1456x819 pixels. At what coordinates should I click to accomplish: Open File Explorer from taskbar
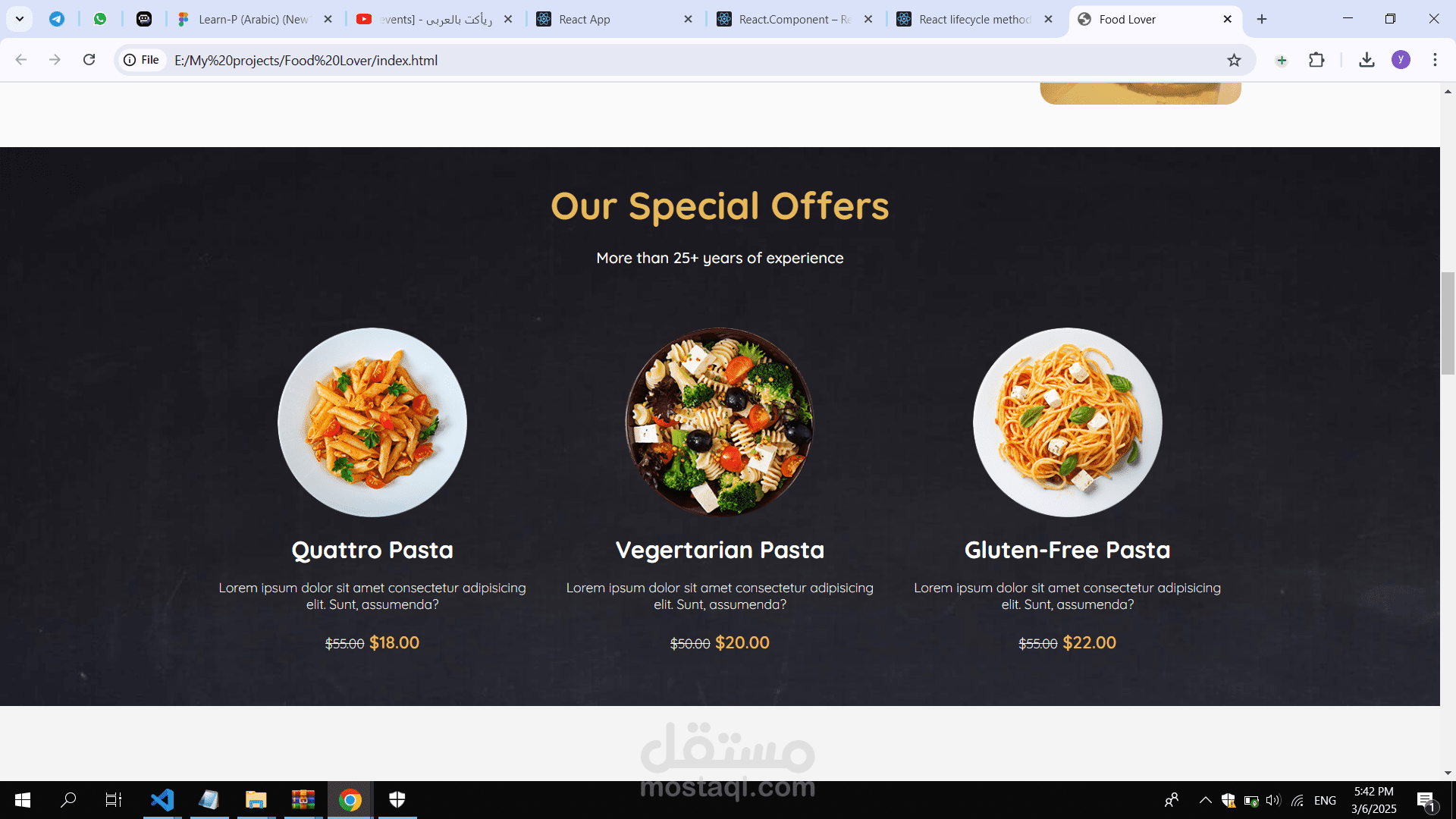[x=256, y=800]
